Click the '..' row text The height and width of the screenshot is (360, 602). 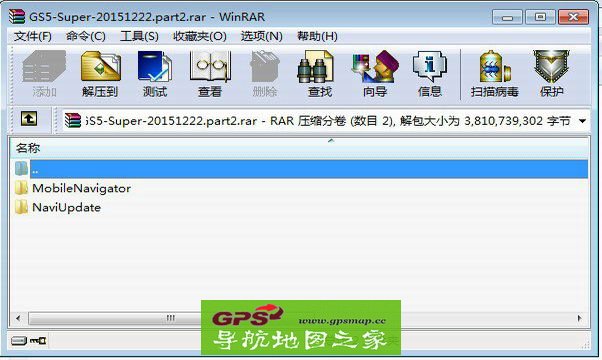(35, 171)
